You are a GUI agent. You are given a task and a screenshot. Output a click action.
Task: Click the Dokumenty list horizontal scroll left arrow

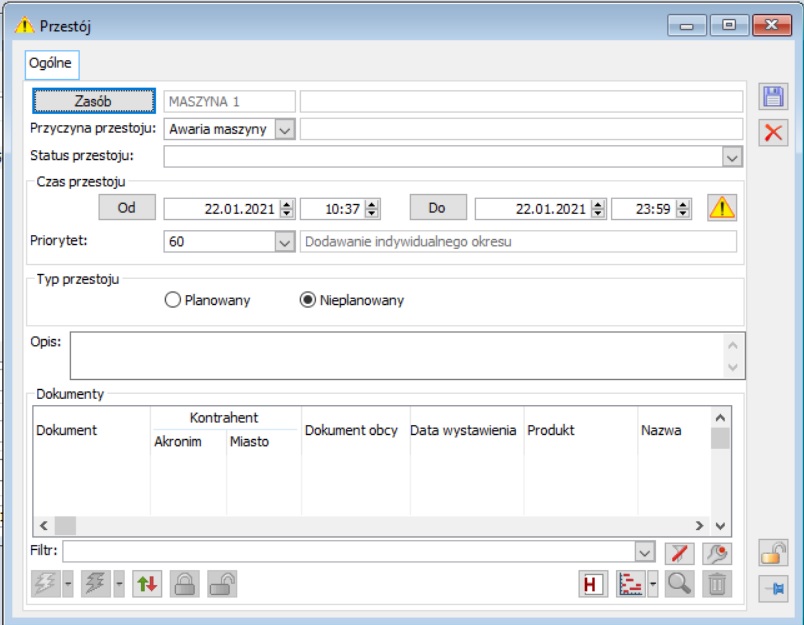44,526
